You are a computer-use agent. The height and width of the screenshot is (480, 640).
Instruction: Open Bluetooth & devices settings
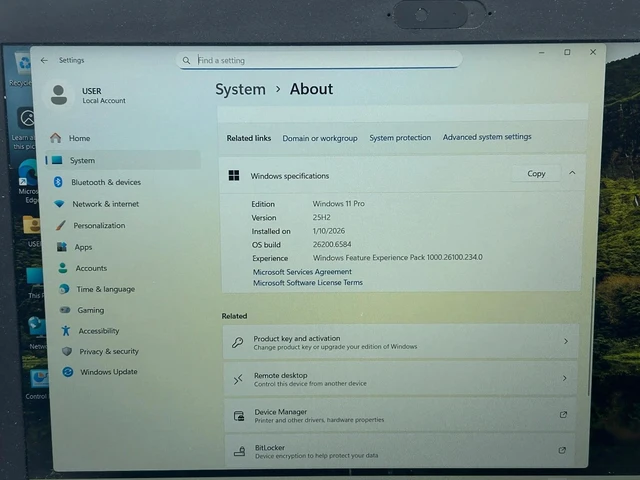pyautogui.click(x=106, y=182)
